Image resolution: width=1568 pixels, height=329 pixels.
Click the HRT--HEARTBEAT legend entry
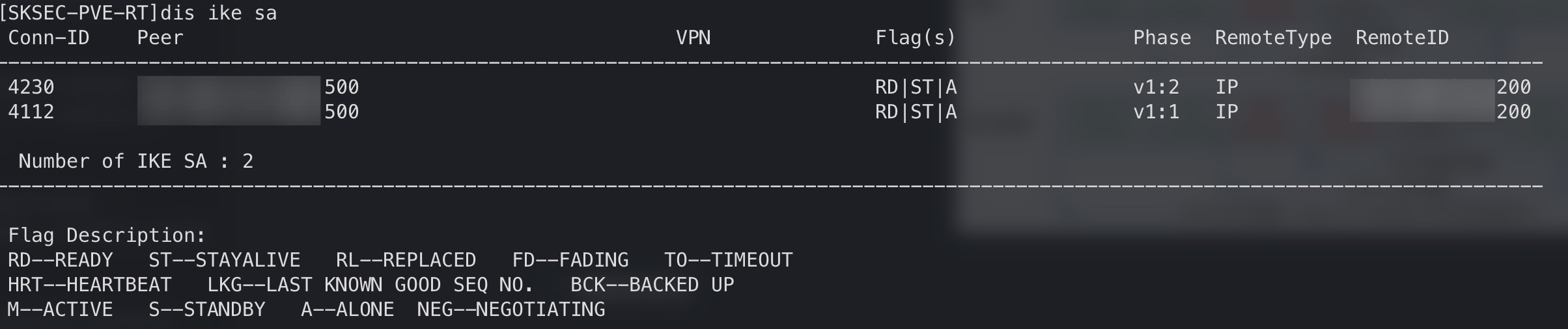[90, 285]
